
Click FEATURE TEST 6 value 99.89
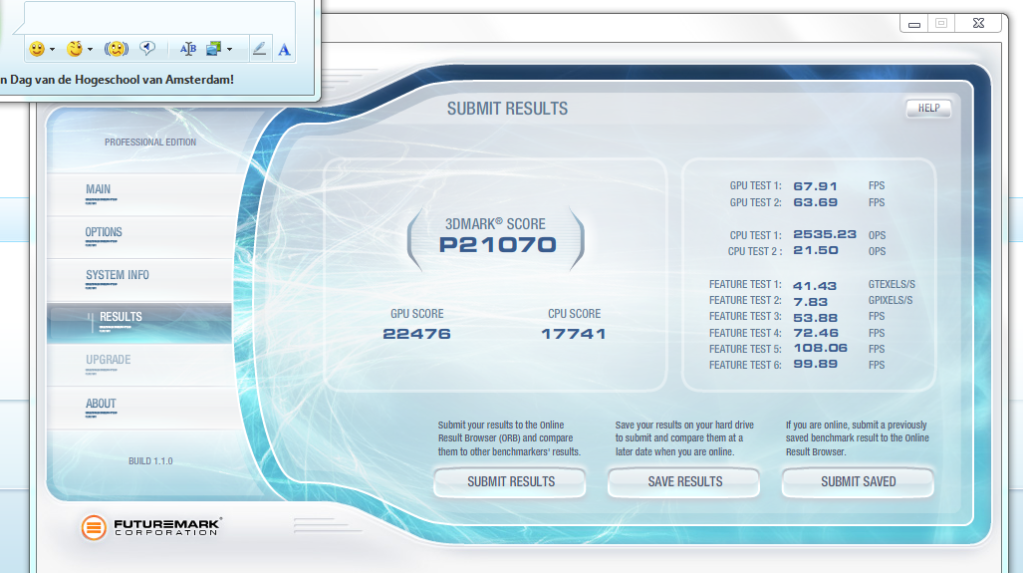pos(815,364)
